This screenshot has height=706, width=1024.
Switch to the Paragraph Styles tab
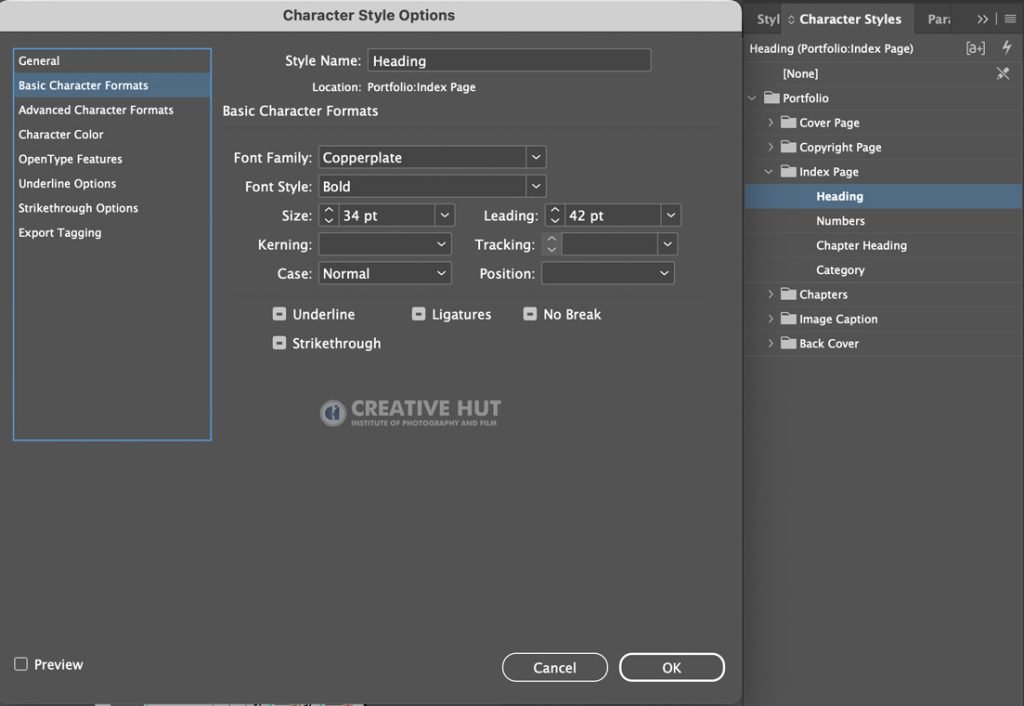[938, 19]
